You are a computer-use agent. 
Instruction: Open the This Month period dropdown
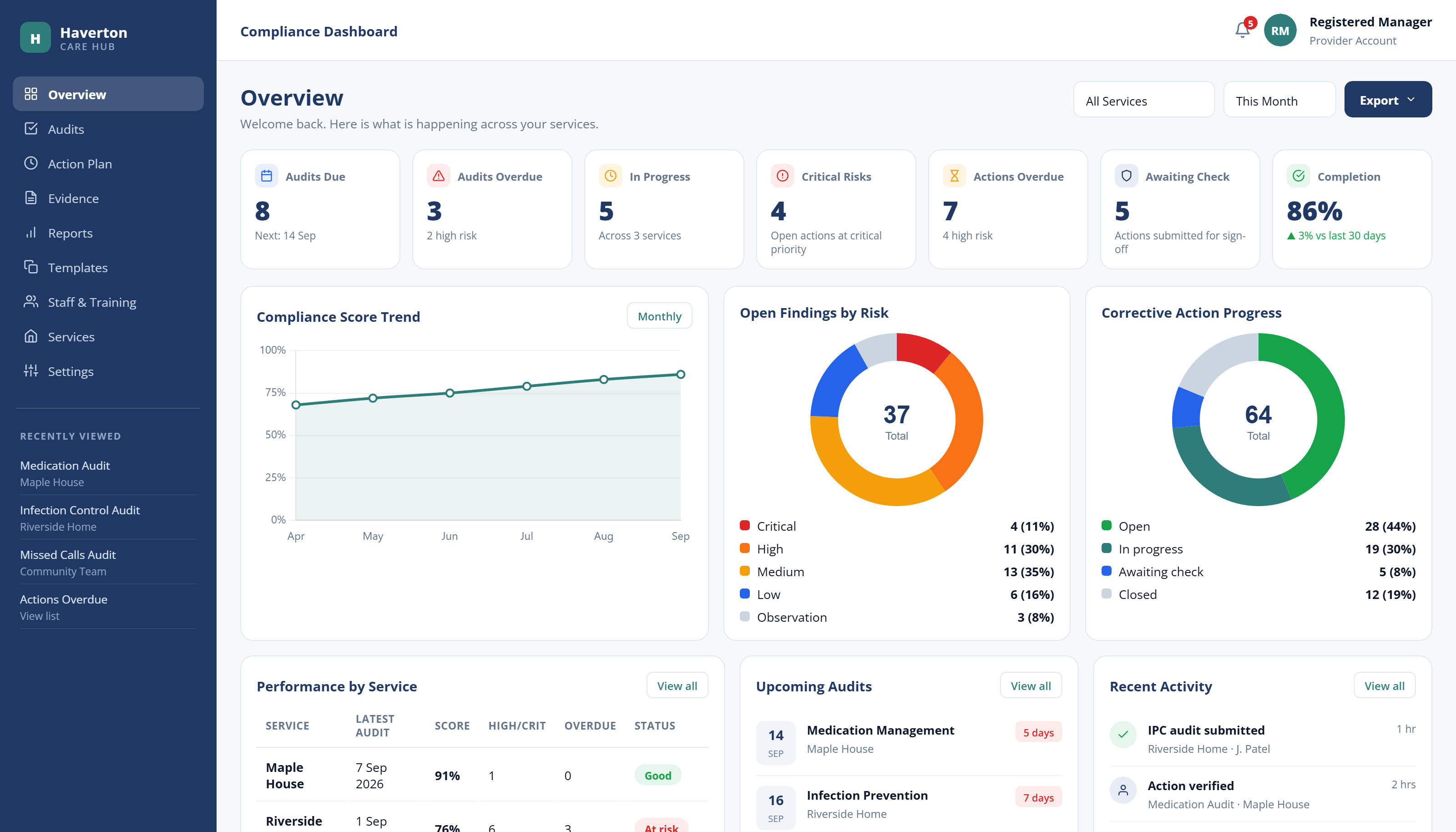tap(1279, 99)
